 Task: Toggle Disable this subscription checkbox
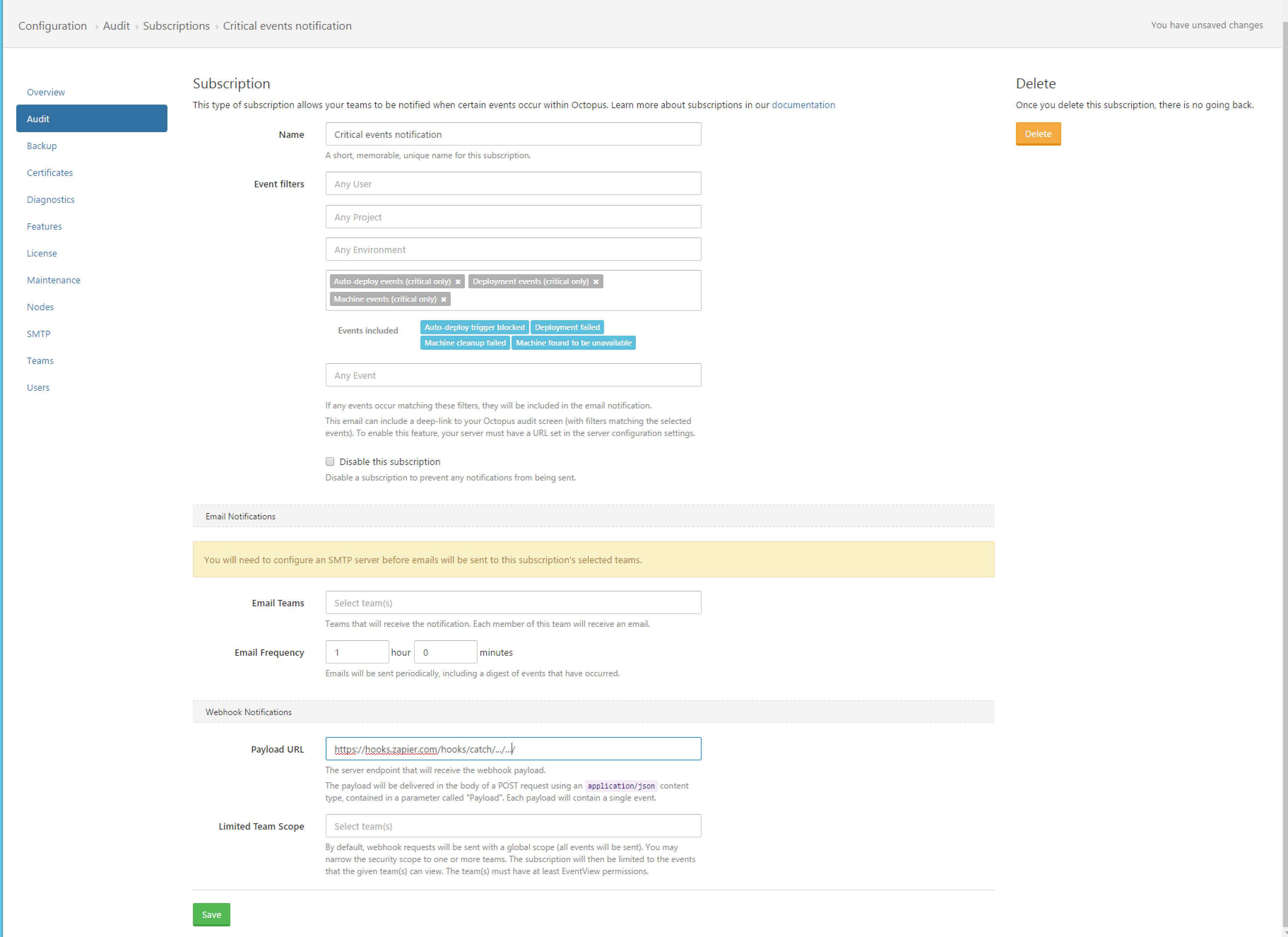330,462
